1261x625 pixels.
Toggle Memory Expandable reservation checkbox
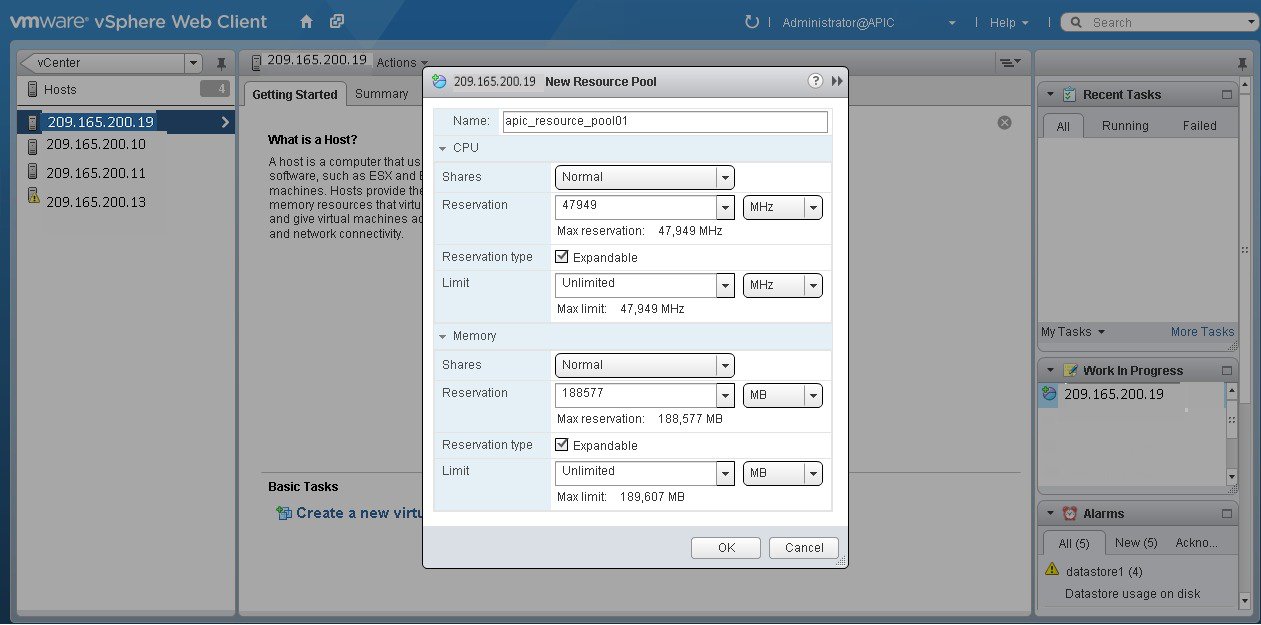(x=562, y=445)
